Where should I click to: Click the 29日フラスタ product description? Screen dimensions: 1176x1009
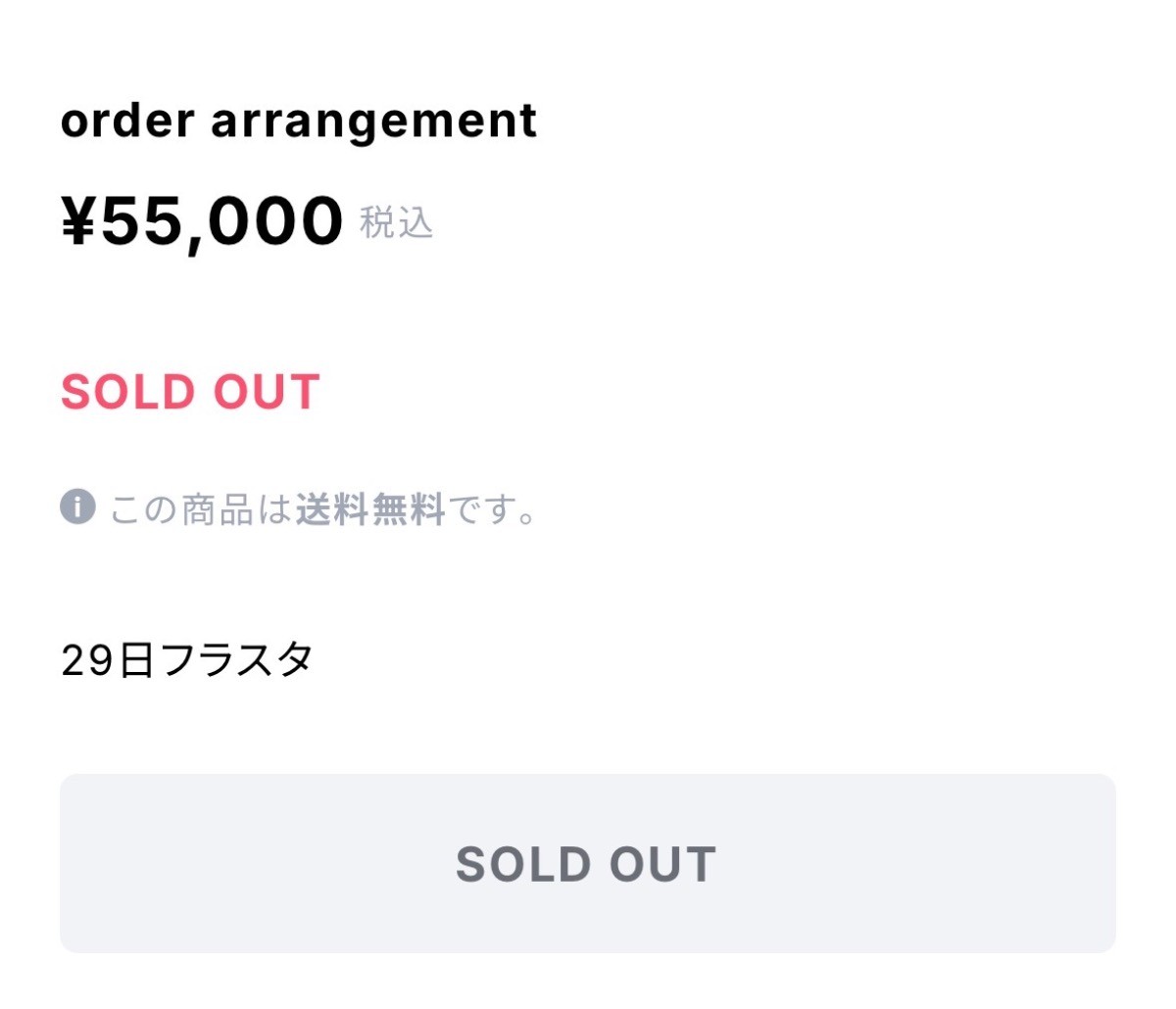[x=186, y=660]
